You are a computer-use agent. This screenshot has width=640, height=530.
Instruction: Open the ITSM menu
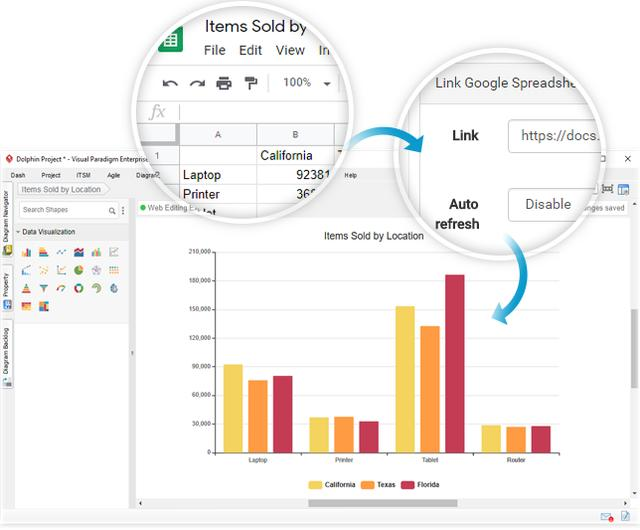click(x=83, y=175)
